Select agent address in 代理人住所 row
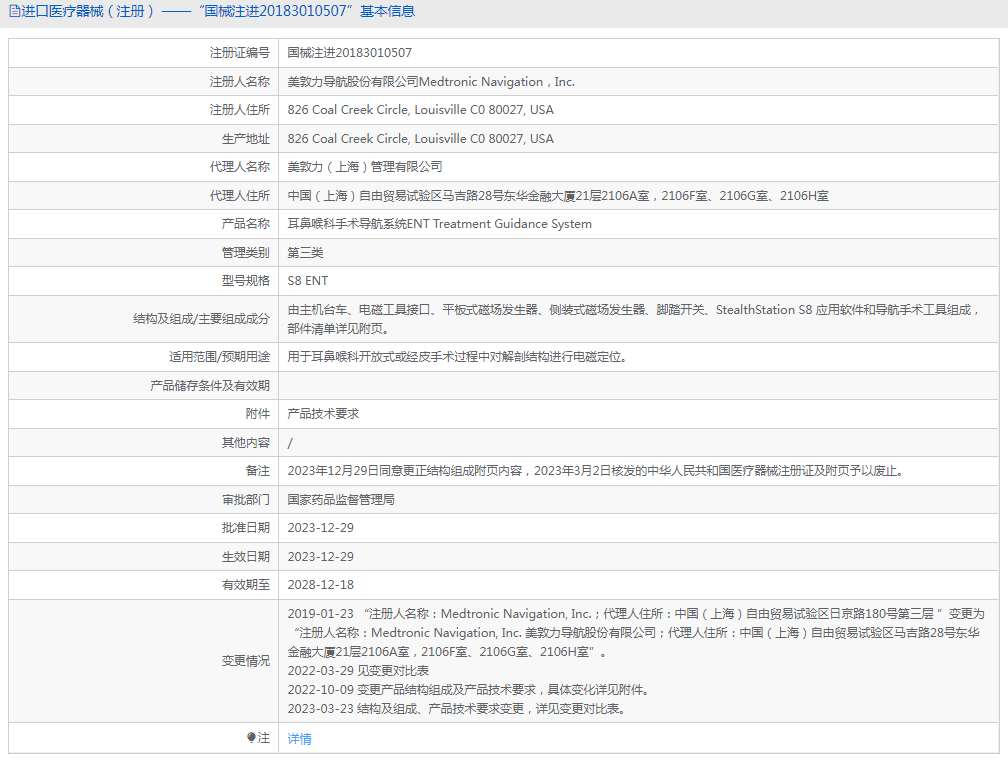The width and height of the screenshot is (1008, 762). pyautogui.click(x=558, y=195)
